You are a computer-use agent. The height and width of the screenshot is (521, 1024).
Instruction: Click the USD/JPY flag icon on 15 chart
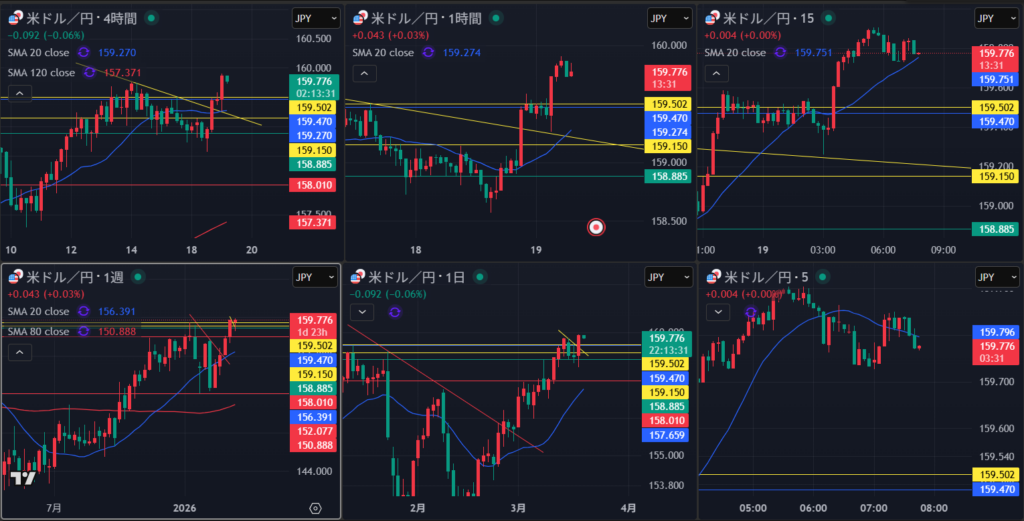click(x=714, y=18)
